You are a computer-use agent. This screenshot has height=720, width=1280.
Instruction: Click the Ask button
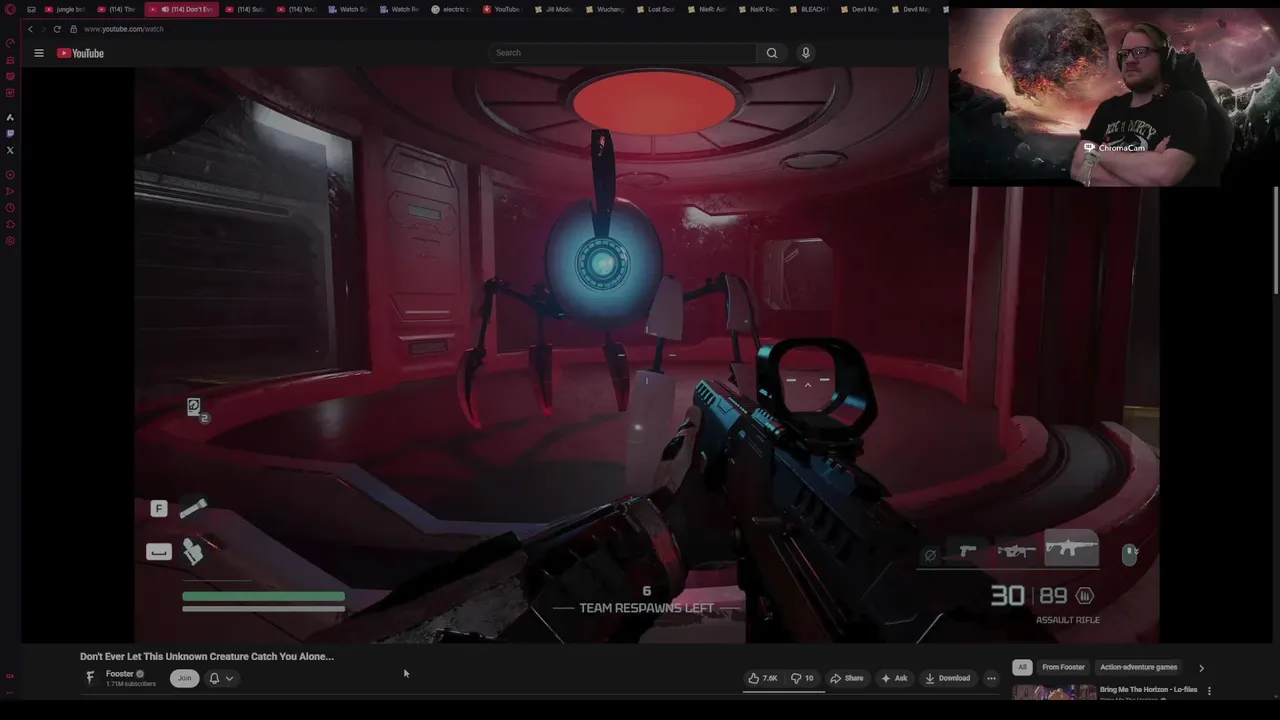click(894, 678)
